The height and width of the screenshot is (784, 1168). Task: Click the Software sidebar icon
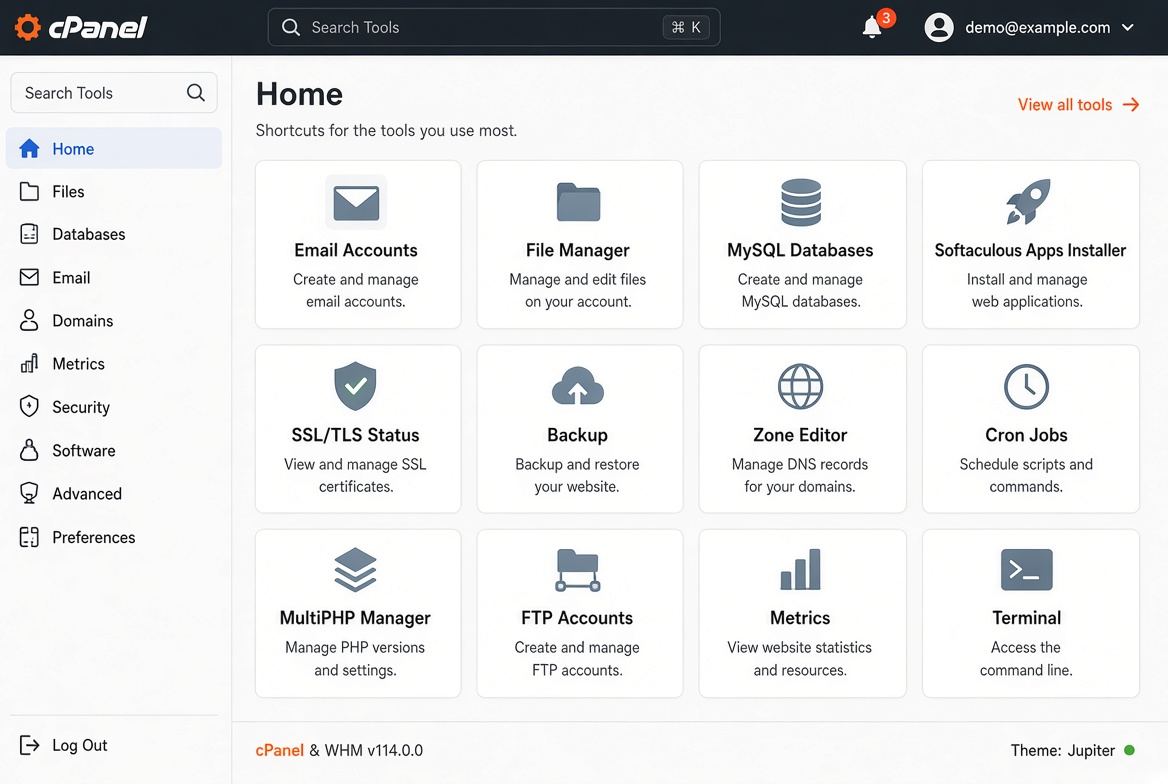click(x=29, y=450)
